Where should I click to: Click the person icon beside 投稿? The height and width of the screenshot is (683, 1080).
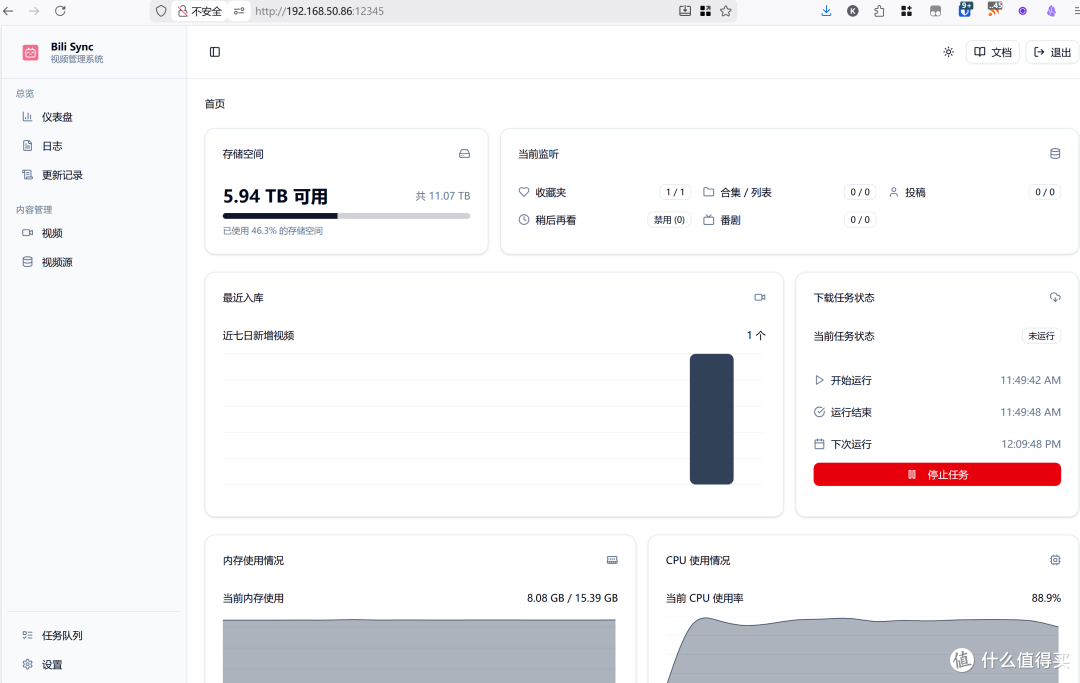(893, 192)
